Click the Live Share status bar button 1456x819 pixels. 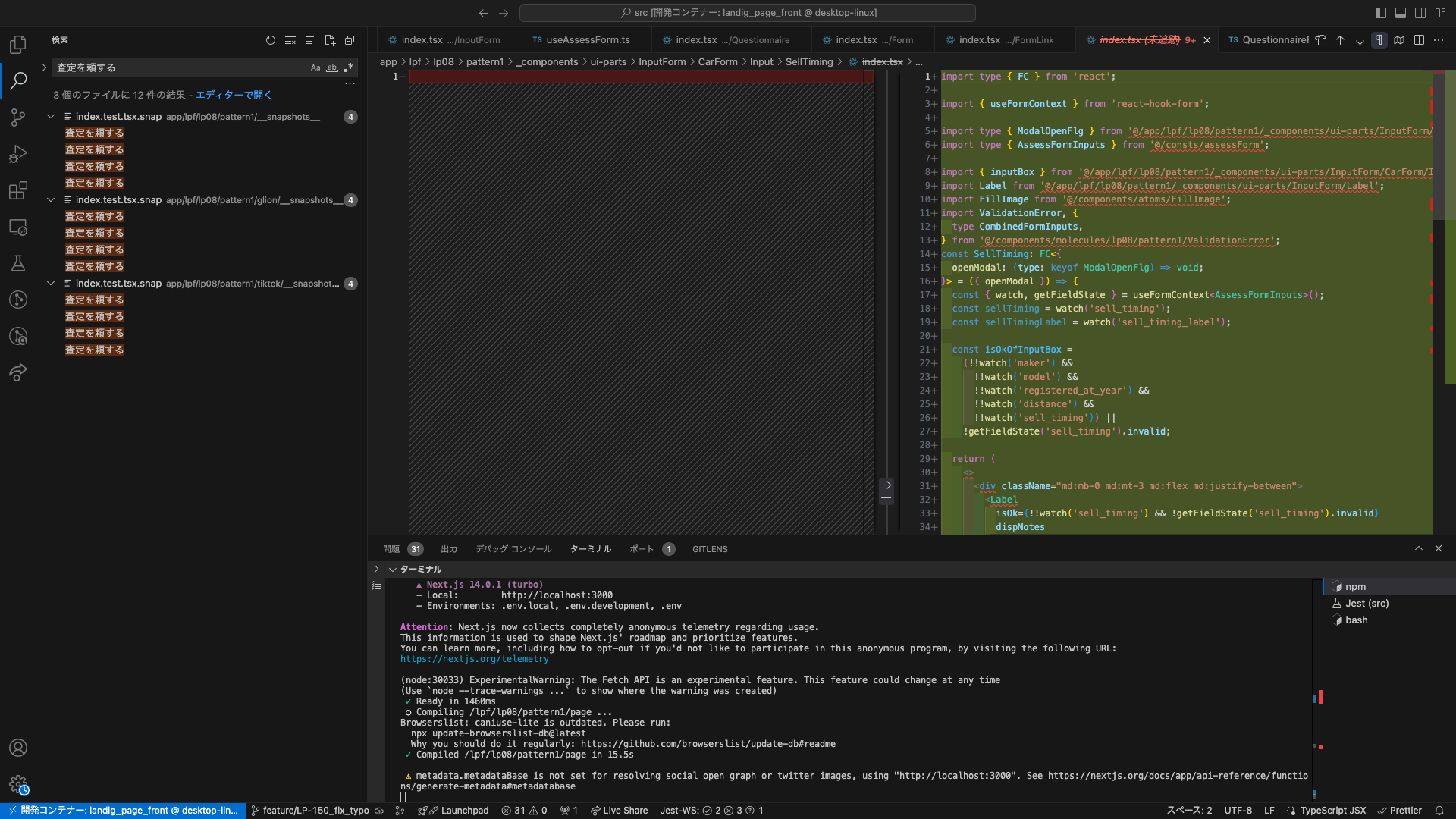[x=619, y=811]
